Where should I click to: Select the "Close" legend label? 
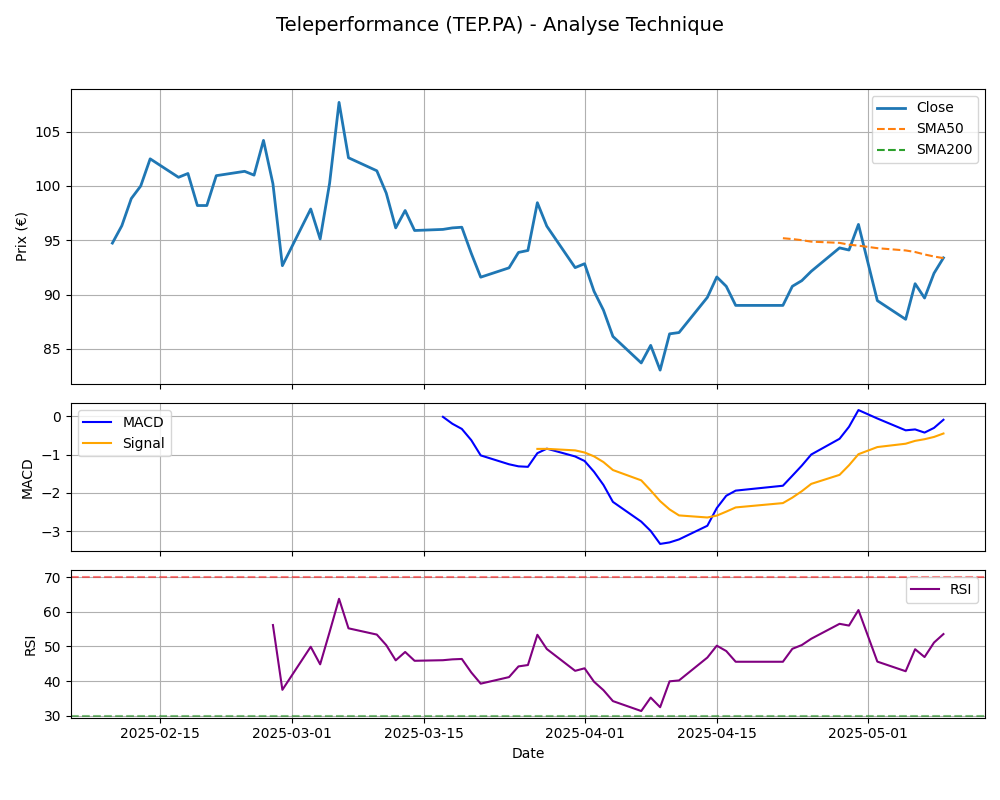tap(935, 107)
